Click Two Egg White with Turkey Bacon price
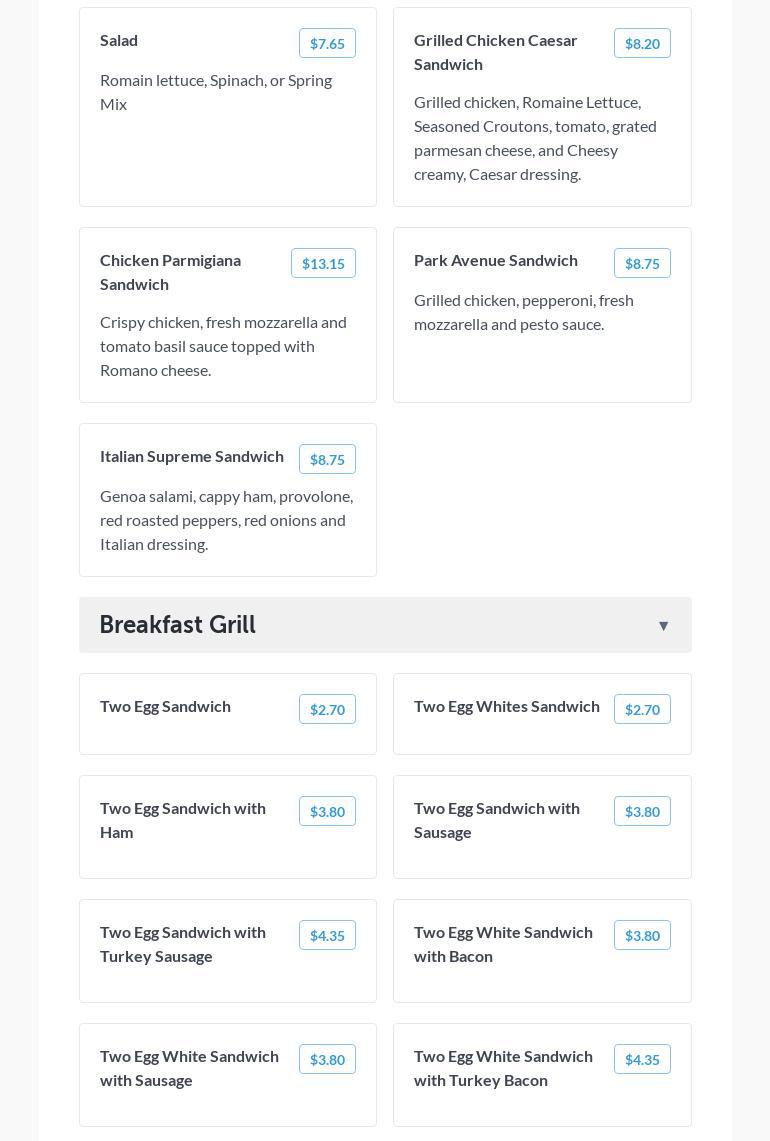The height and width of the screenshot is (1141, 770). [642, 1059]
